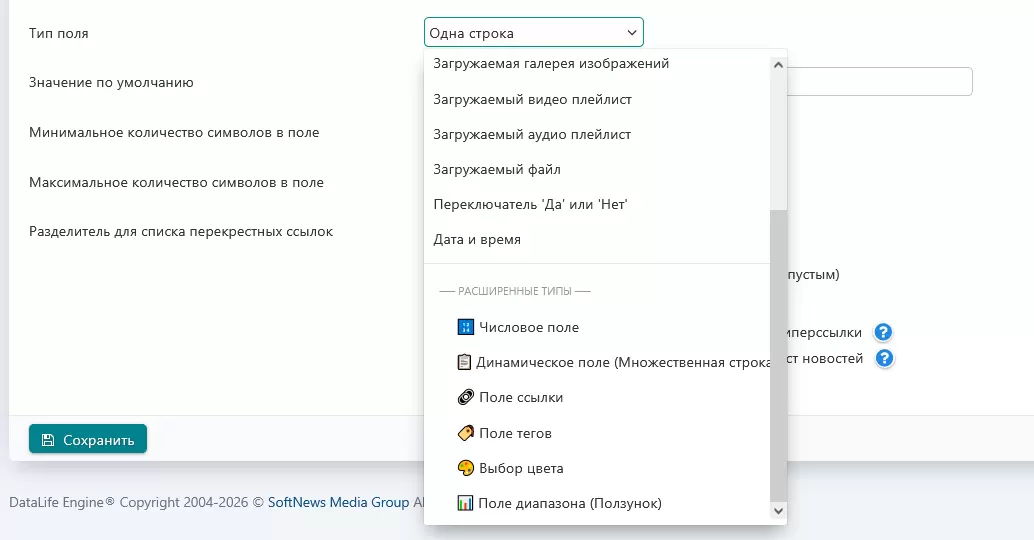This screenshot has height=540, width=1034.
Task: Click the default value input field
Action: (x=880, y=82)
